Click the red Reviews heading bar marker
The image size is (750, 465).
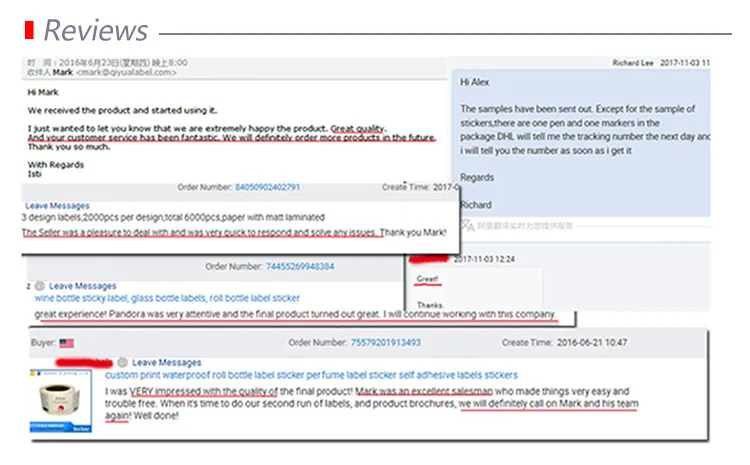29,29
